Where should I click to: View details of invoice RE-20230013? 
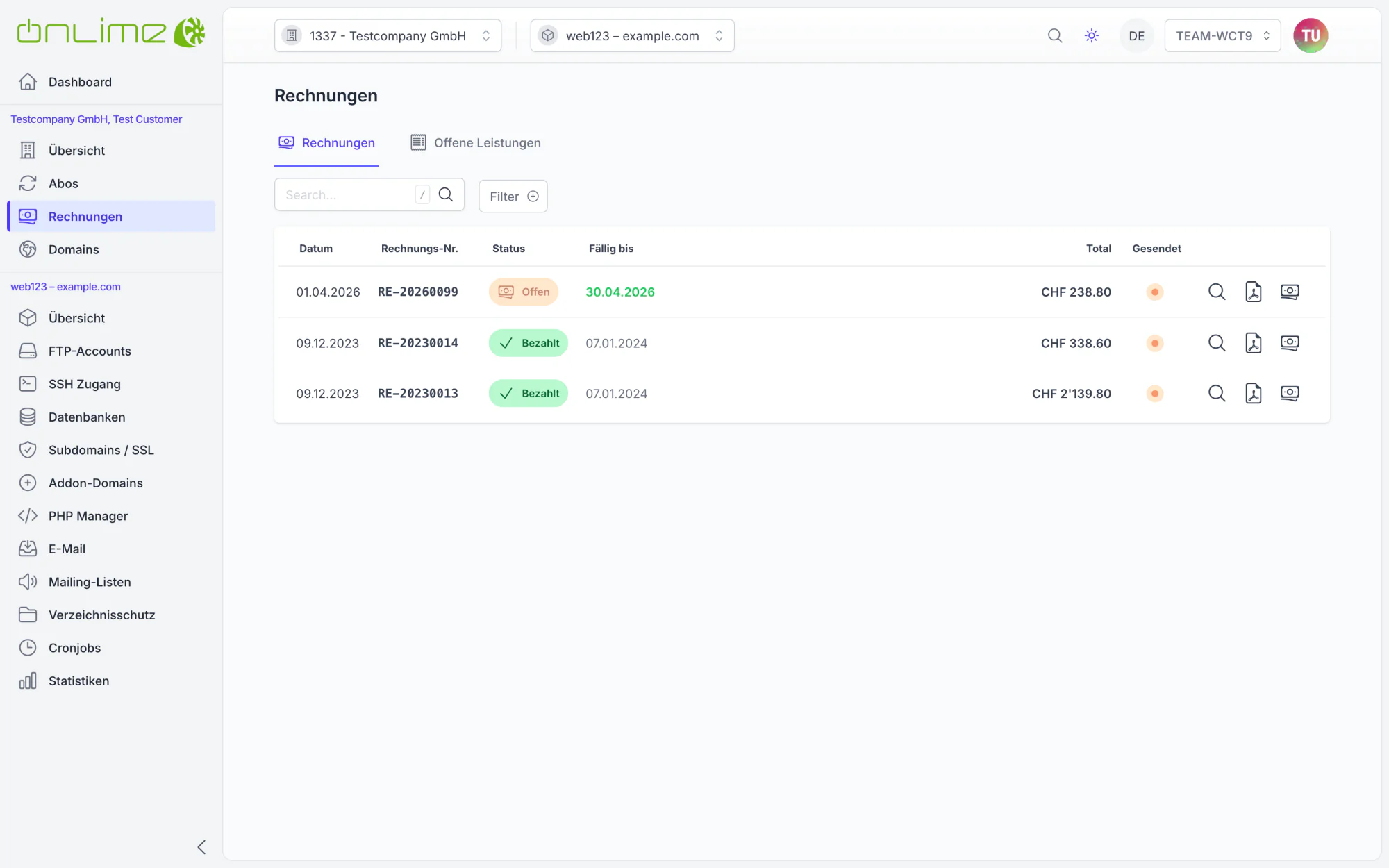click(1216, 393)
